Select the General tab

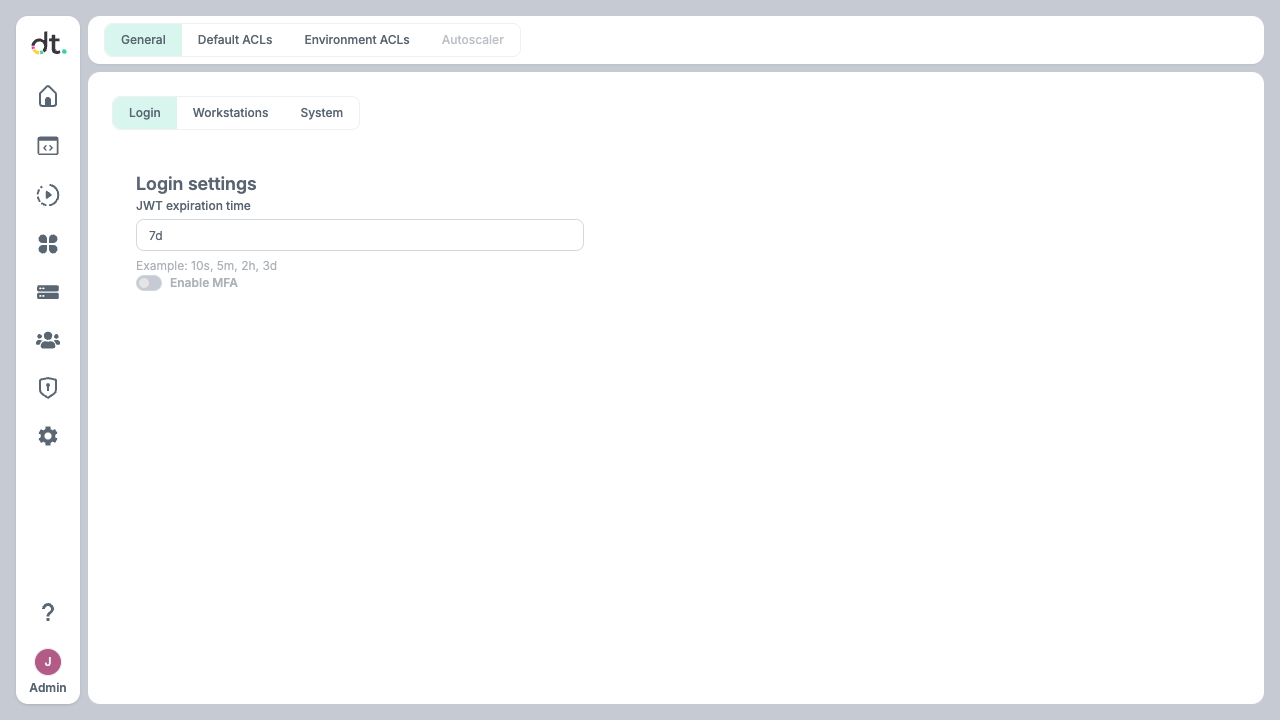143,40
